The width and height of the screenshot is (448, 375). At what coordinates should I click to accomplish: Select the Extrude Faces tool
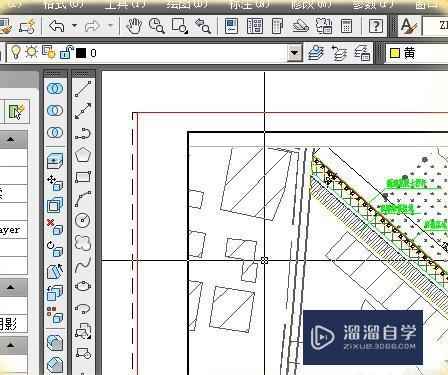click(x=55, y=161)
